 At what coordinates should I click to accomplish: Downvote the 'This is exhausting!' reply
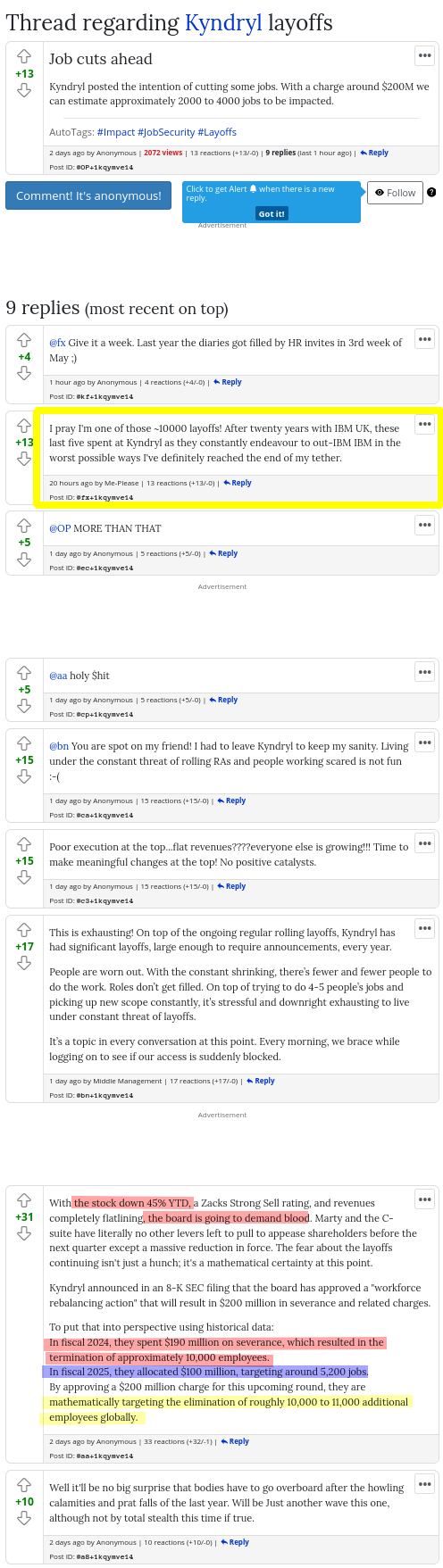24,964
